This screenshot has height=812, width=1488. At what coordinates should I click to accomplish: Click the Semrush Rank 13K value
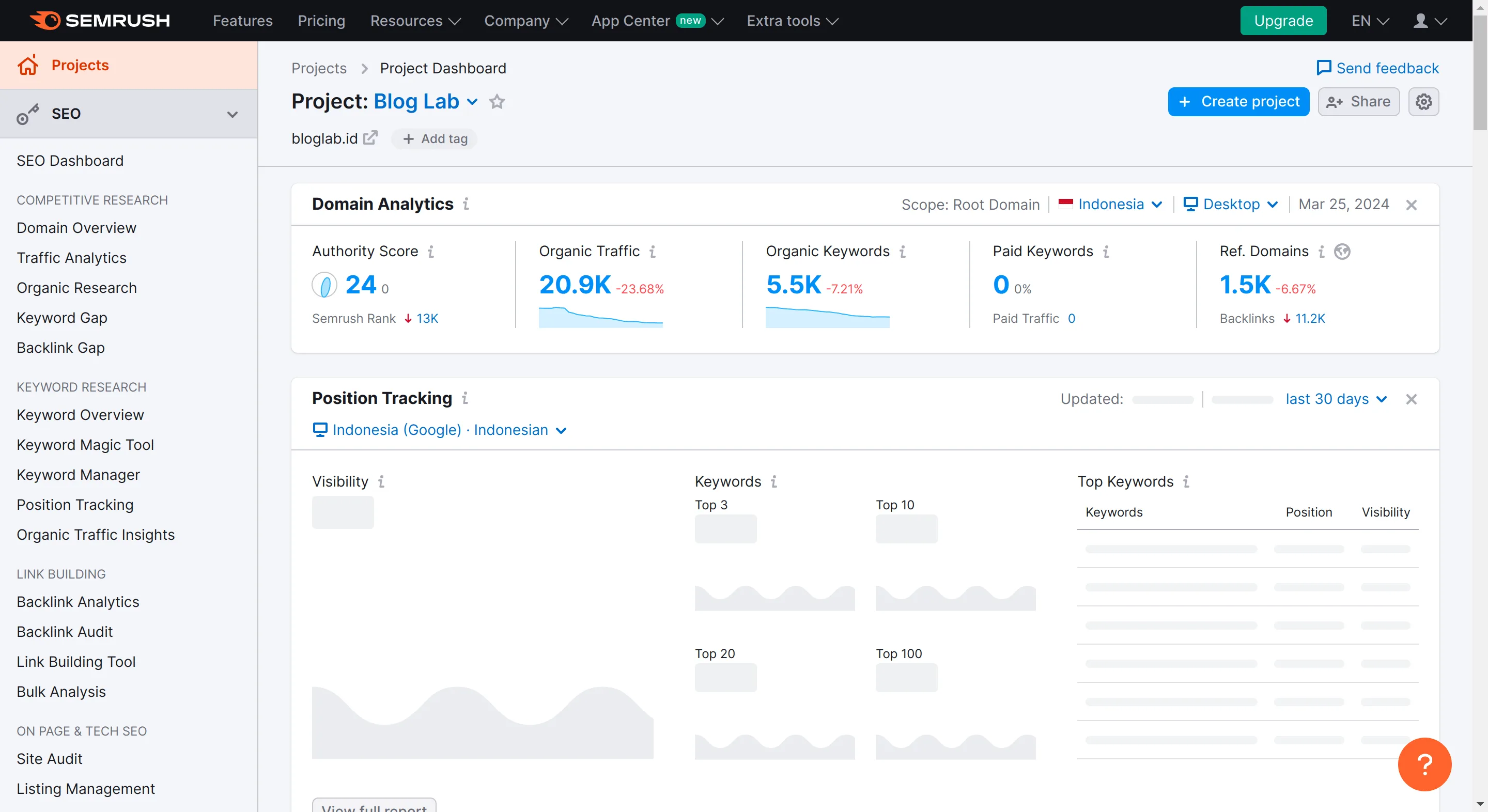tap(427, 319)
